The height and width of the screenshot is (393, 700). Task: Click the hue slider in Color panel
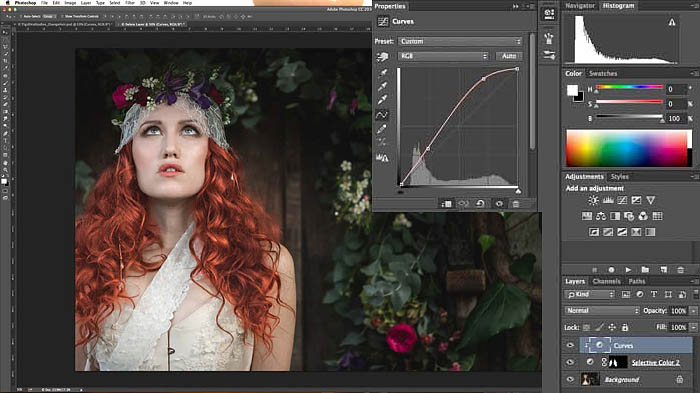tap(629, 88)
